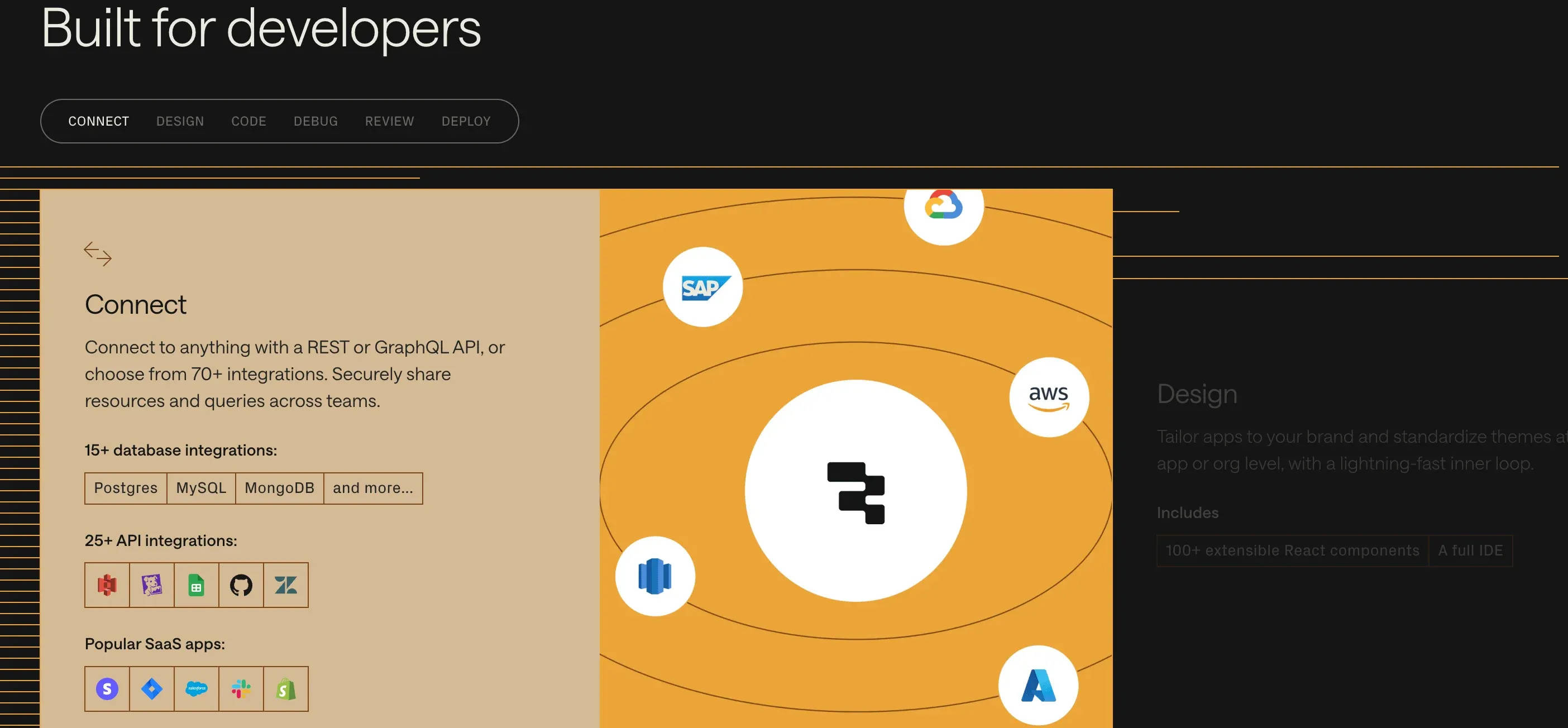Viewport: 1568px width, 728px height.
Task: Click the Retool center logo icon
Action: tap(855, 490)
